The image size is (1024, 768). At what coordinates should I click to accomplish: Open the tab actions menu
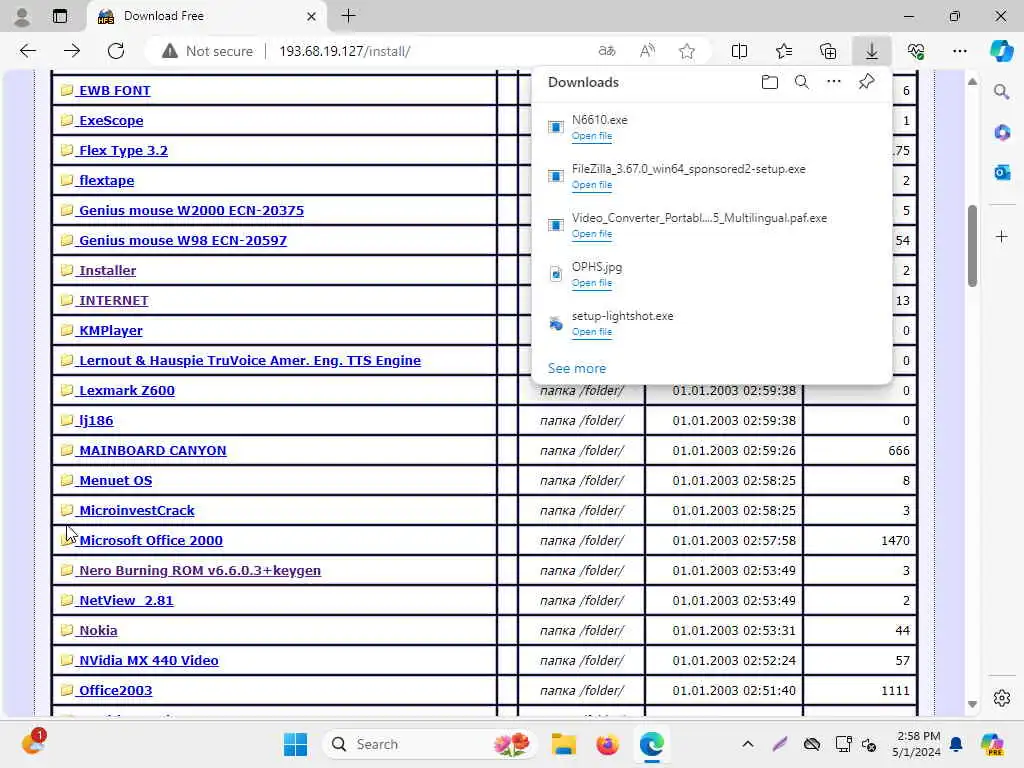coord(59,16)
